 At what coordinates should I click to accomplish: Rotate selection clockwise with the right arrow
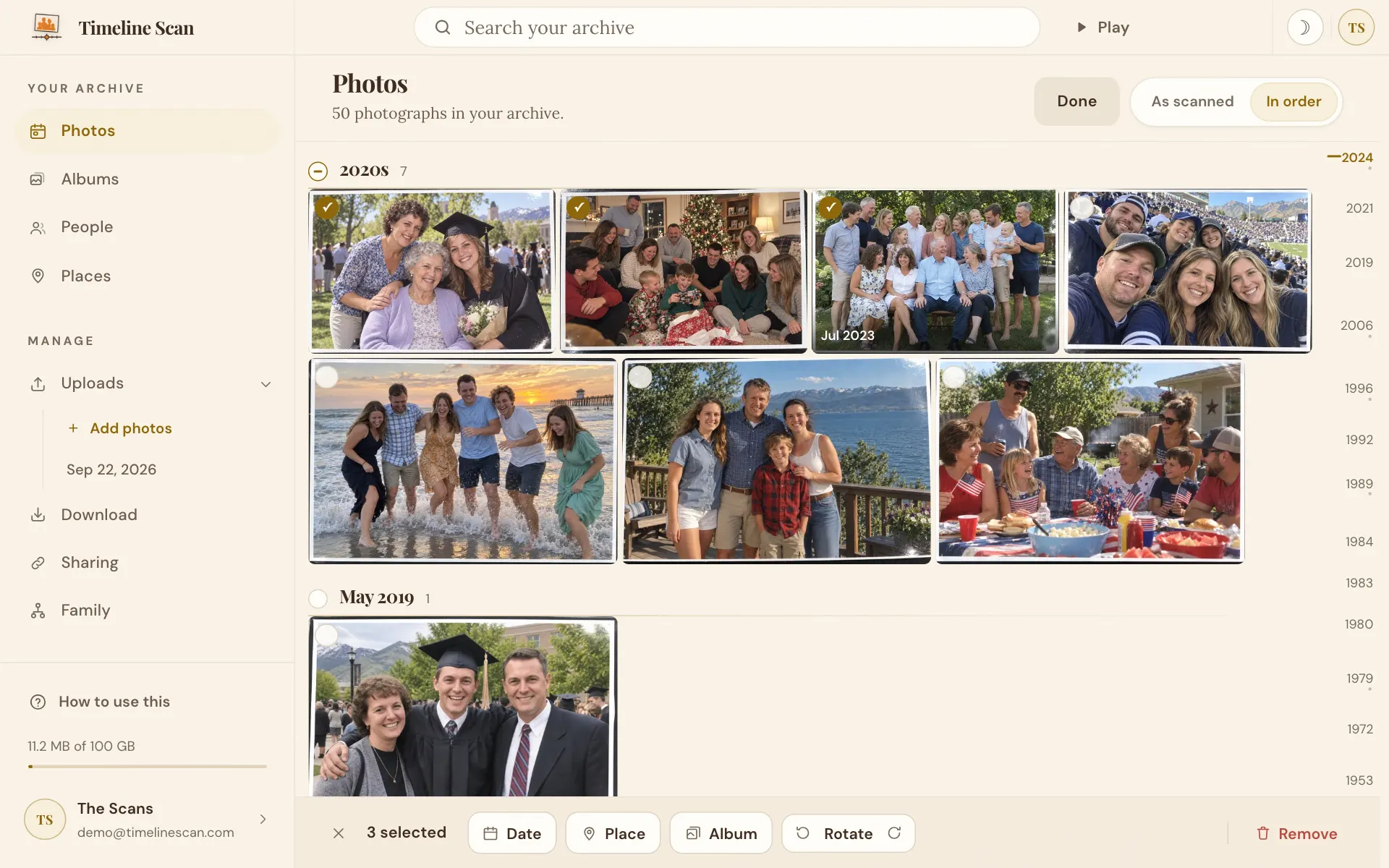pos(895,833)
